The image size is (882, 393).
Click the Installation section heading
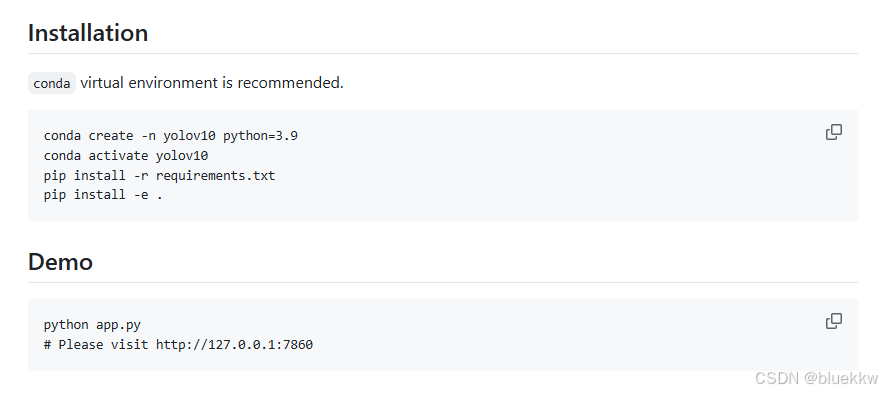coord(88,33)
